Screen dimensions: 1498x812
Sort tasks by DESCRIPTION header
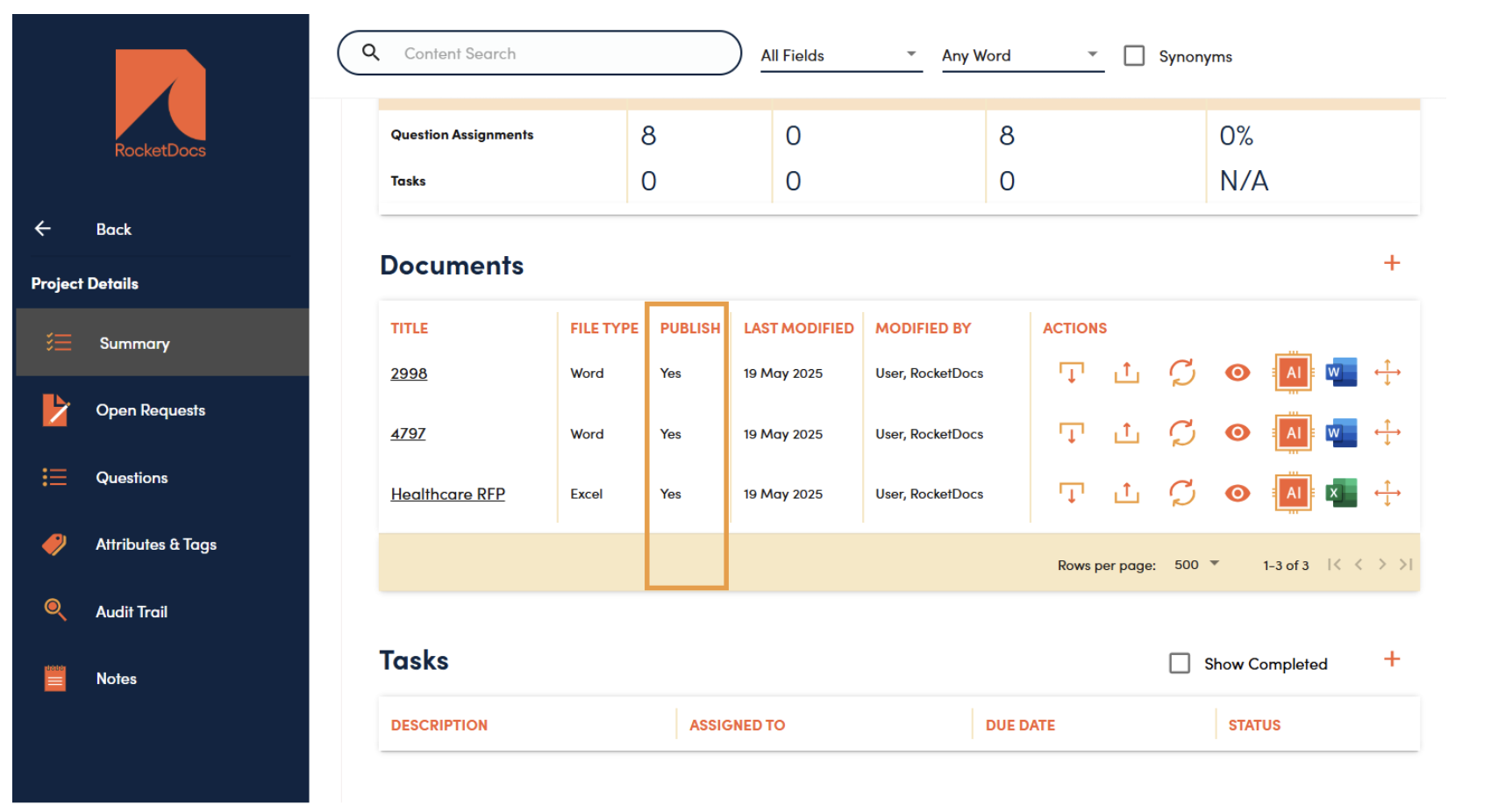pos(439,725)
